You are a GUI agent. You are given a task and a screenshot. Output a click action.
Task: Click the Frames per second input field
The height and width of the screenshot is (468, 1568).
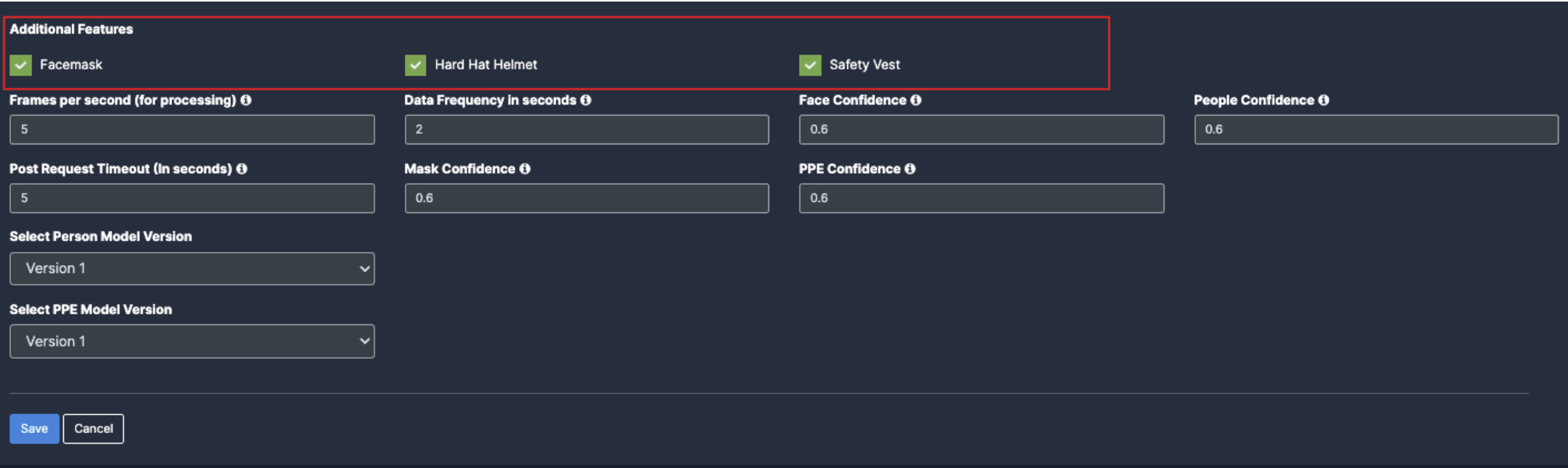click(192, 129)
